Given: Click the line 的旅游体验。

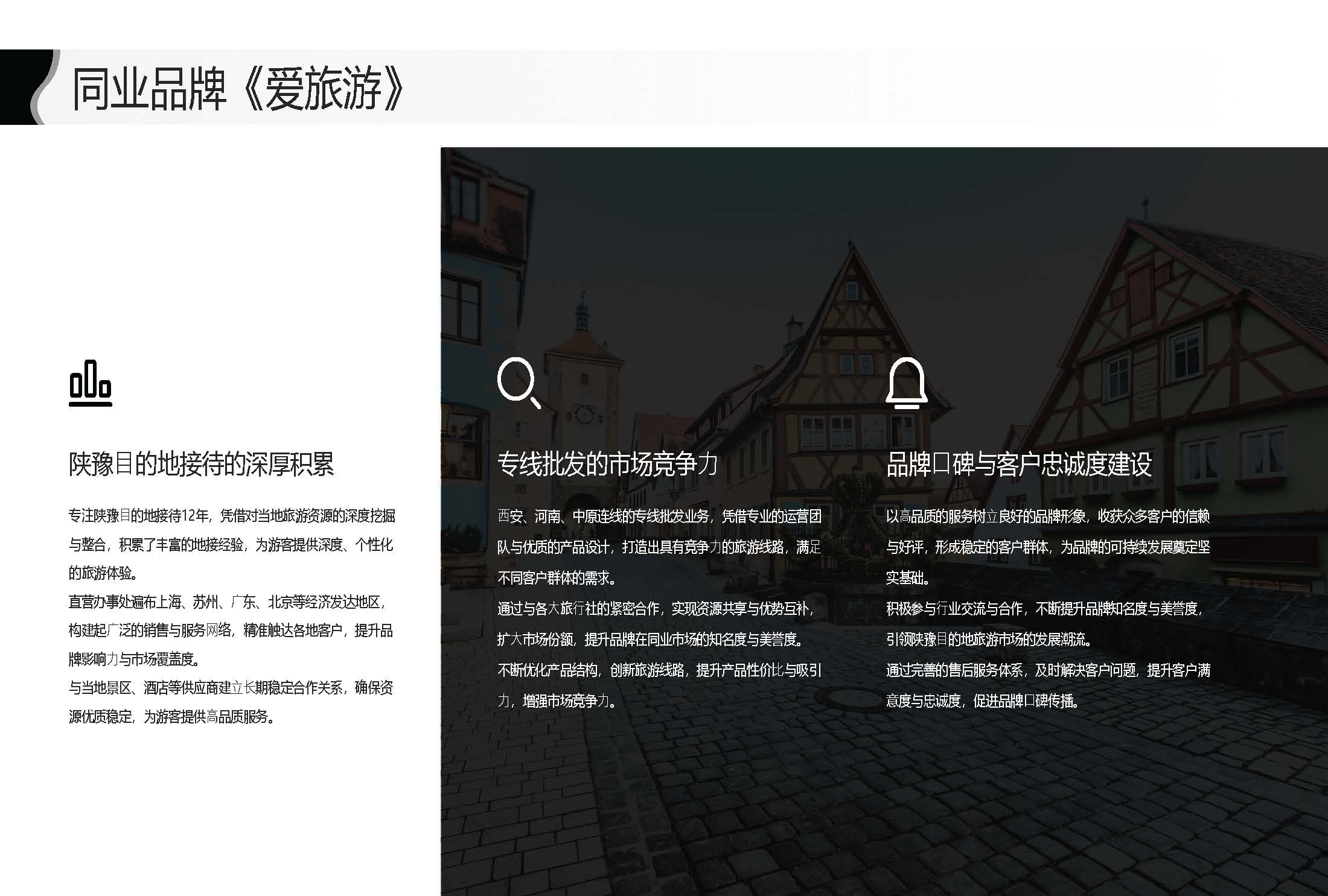Looking at the screenshot, I should pos(103,573).
